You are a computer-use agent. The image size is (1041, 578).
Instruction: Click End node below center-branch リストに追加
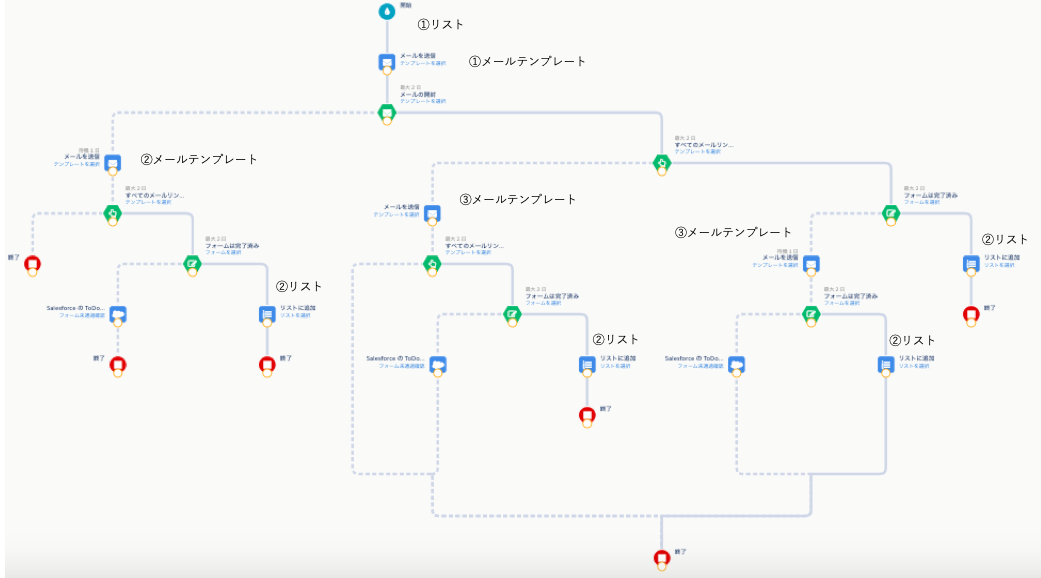click(x=587, y=415)
